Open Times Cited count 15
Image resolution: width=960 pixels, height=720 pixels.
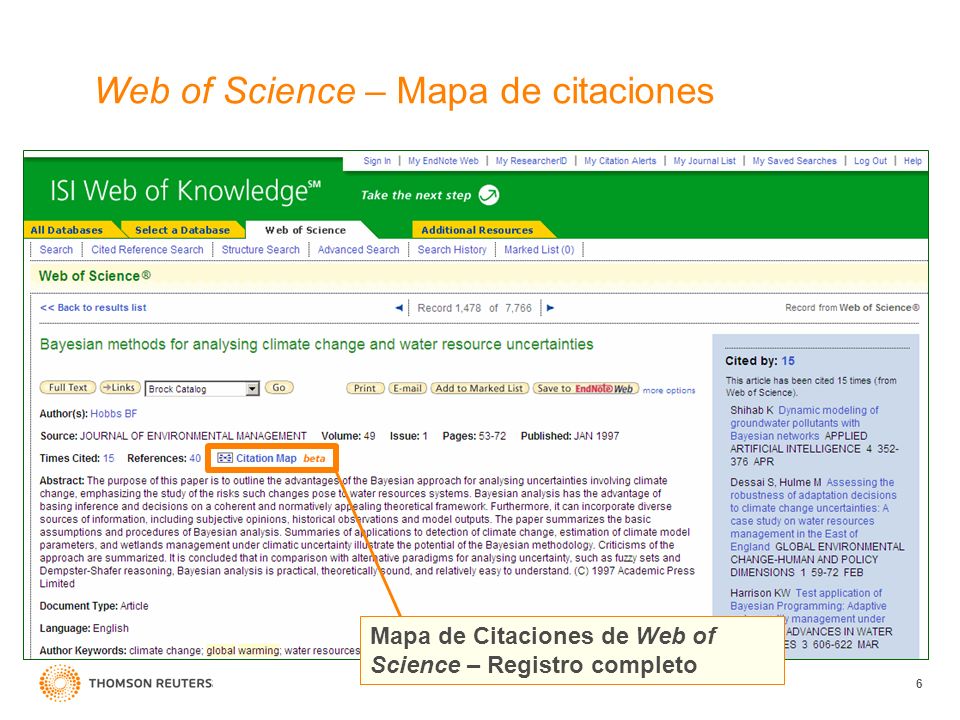pos(109,459)
